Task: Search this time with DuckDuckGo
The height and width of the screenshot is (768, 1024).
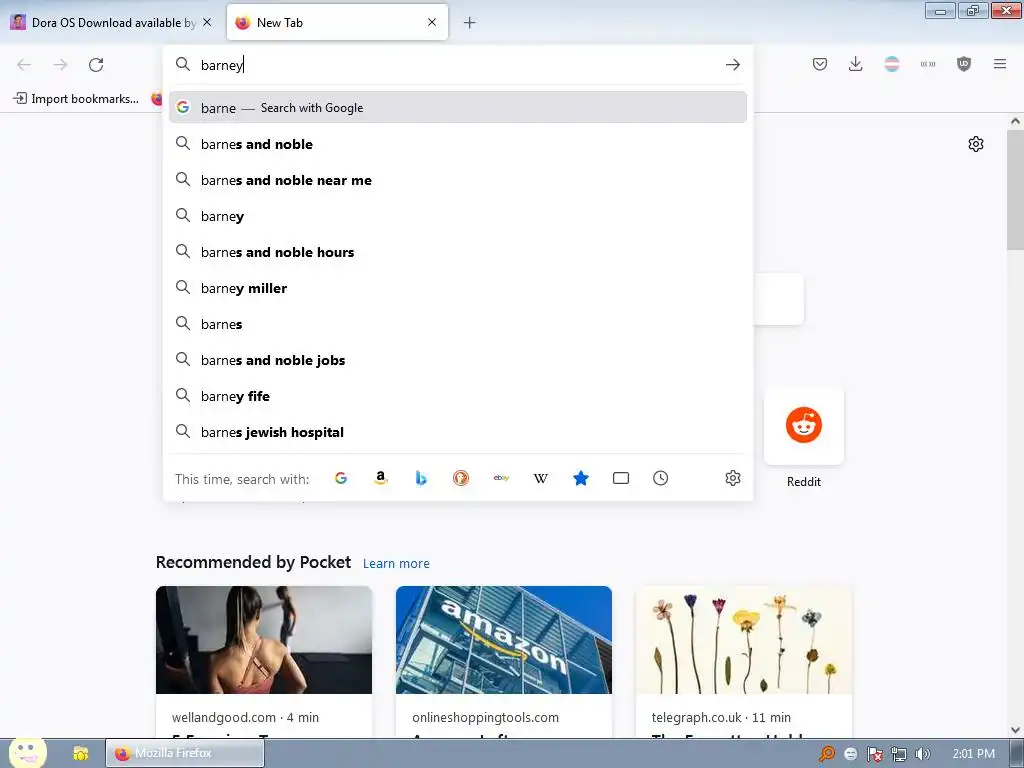Action: [x=460, y=478]
